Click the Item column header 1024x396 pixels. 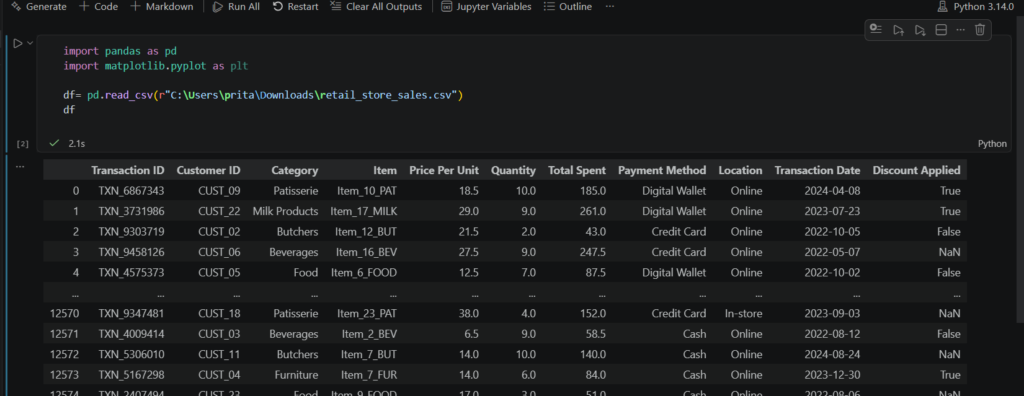385,170
